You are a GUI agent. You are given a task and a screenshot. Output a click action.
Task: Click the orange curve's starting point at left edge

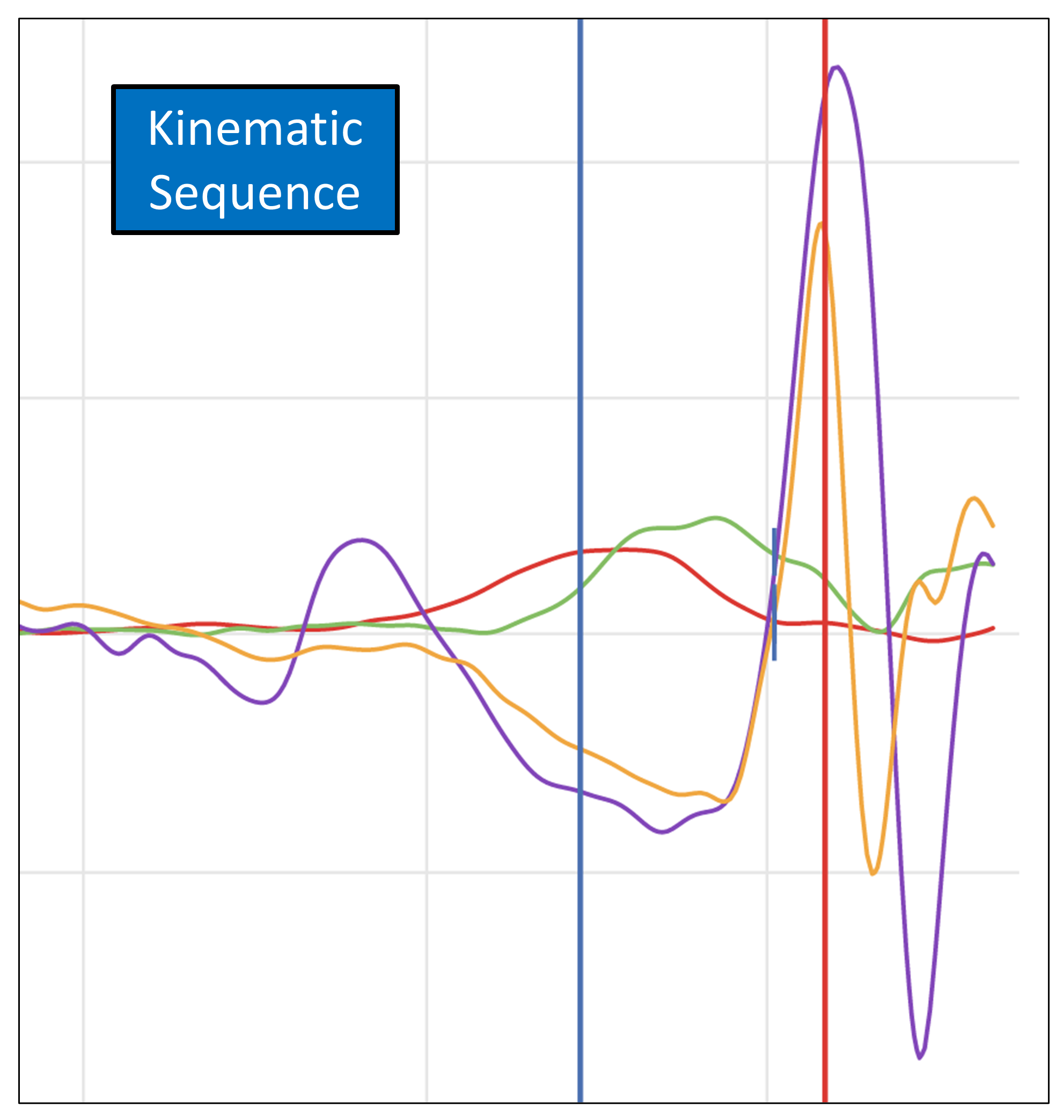click(x=21, y=602)
